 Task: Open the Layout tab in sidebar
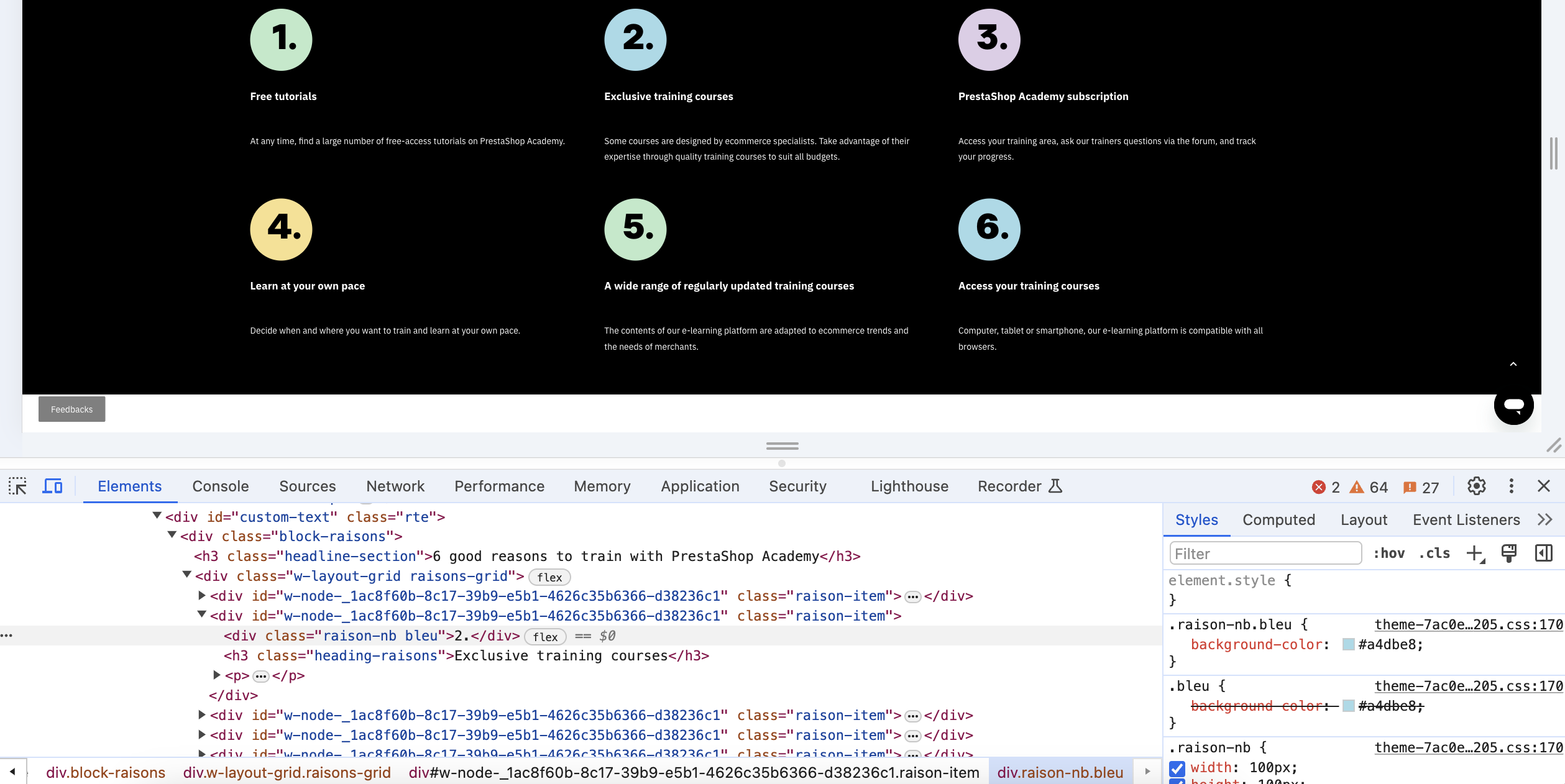click(1364, 519)
